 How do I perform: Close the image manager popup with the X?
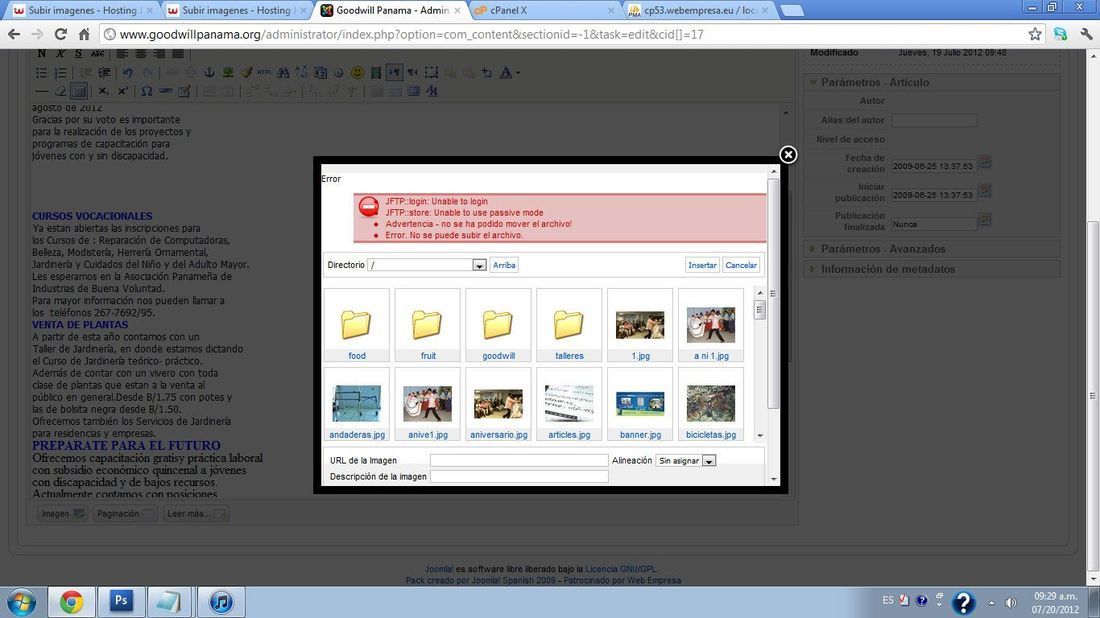coord(788,154)
